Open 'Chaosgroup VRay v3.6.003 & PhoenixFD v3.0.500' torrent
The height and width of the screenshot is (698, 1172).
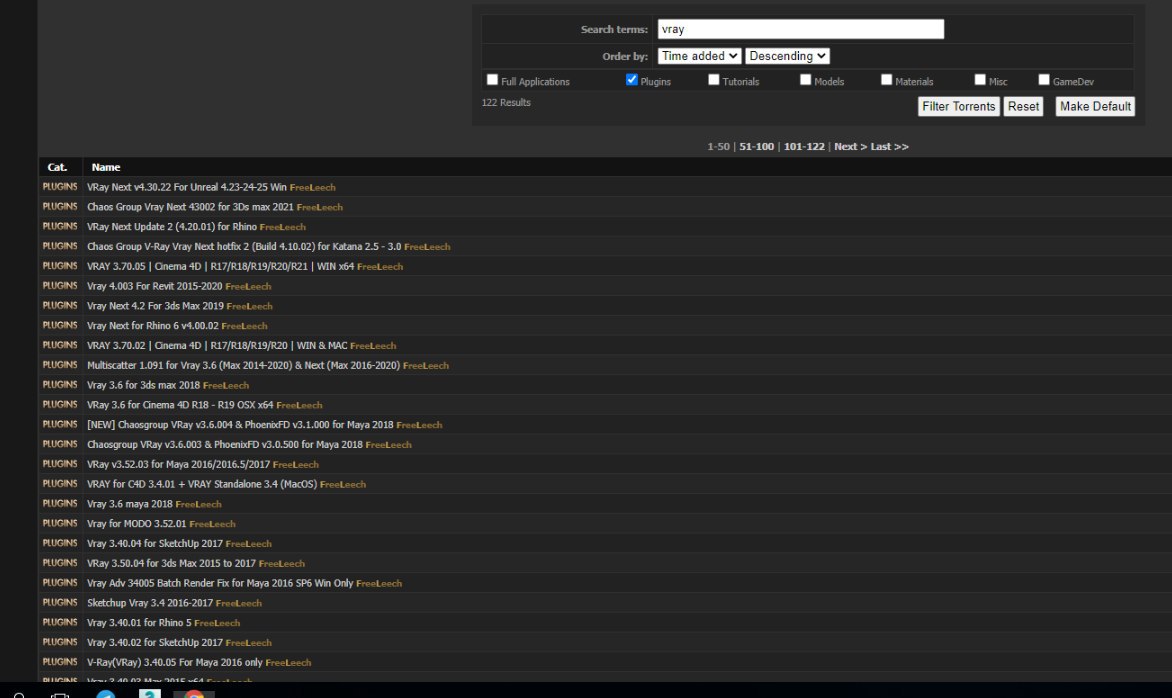pyautogui.click(x=225, y=444)
